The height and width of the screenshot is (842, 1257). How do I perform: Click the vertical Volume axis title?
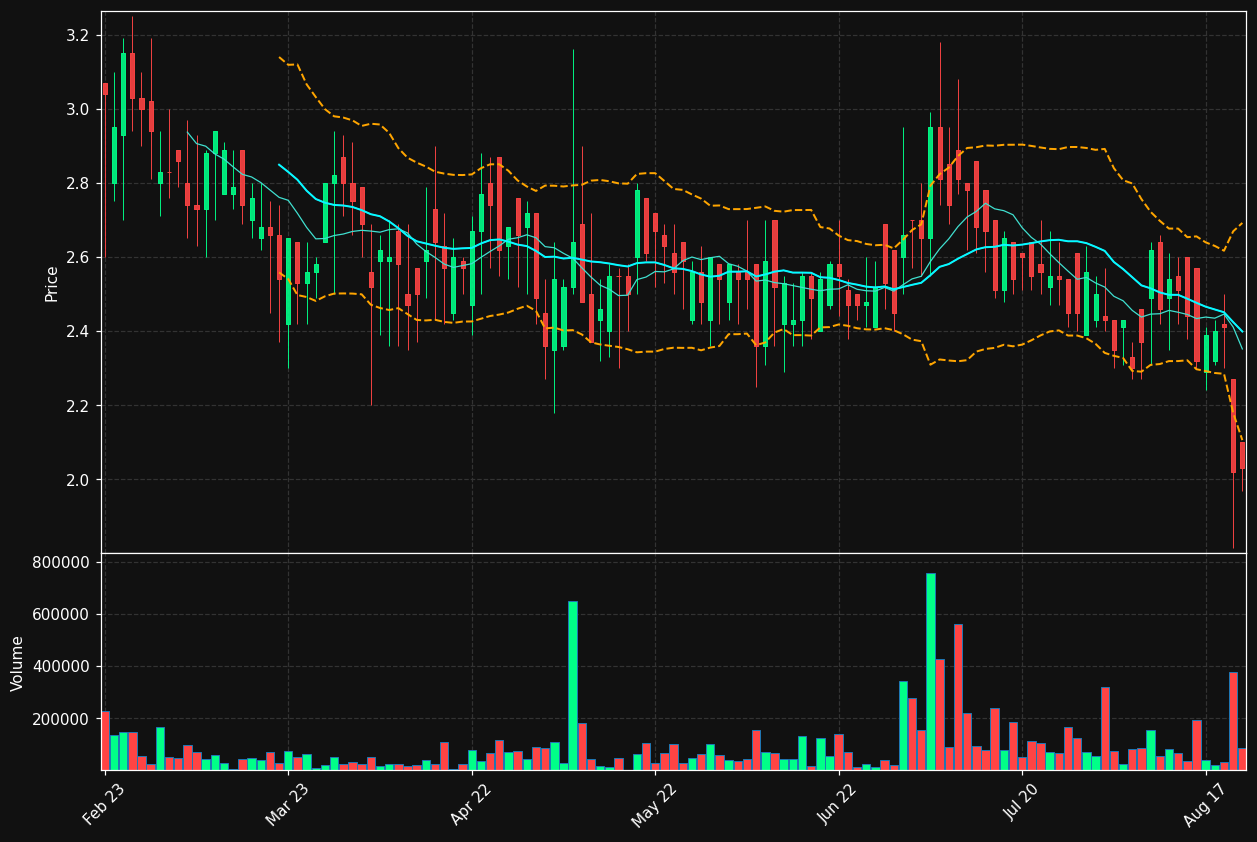(18, 663)
